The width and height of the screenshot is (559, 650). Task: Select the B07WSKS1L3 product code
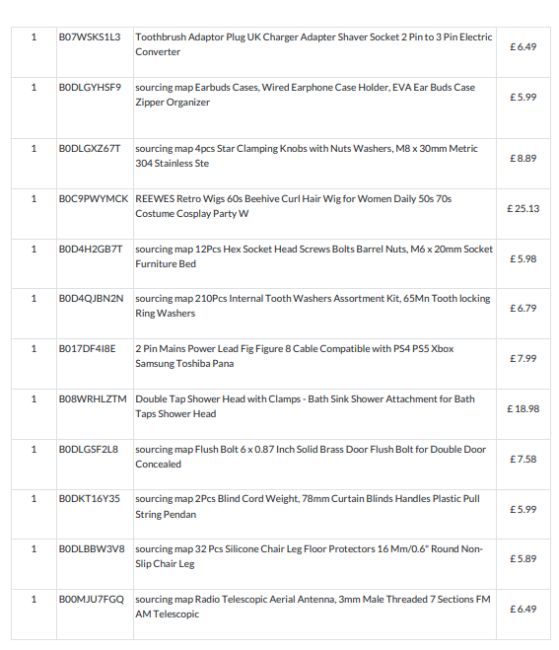pos(90,37)
